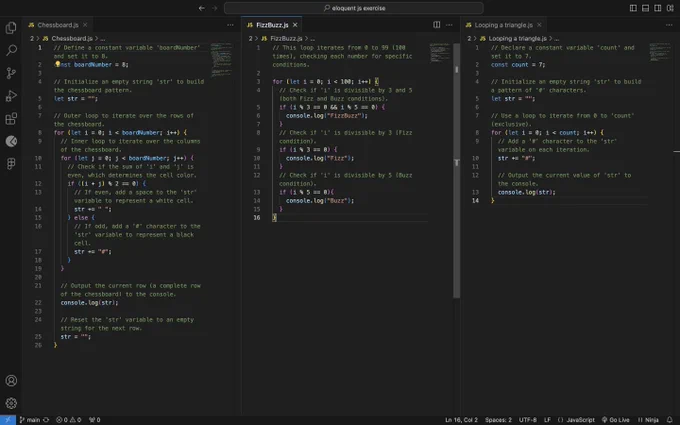
Task: Click the 'eloquent js exercise' command center search box
Action: [353, 8]
